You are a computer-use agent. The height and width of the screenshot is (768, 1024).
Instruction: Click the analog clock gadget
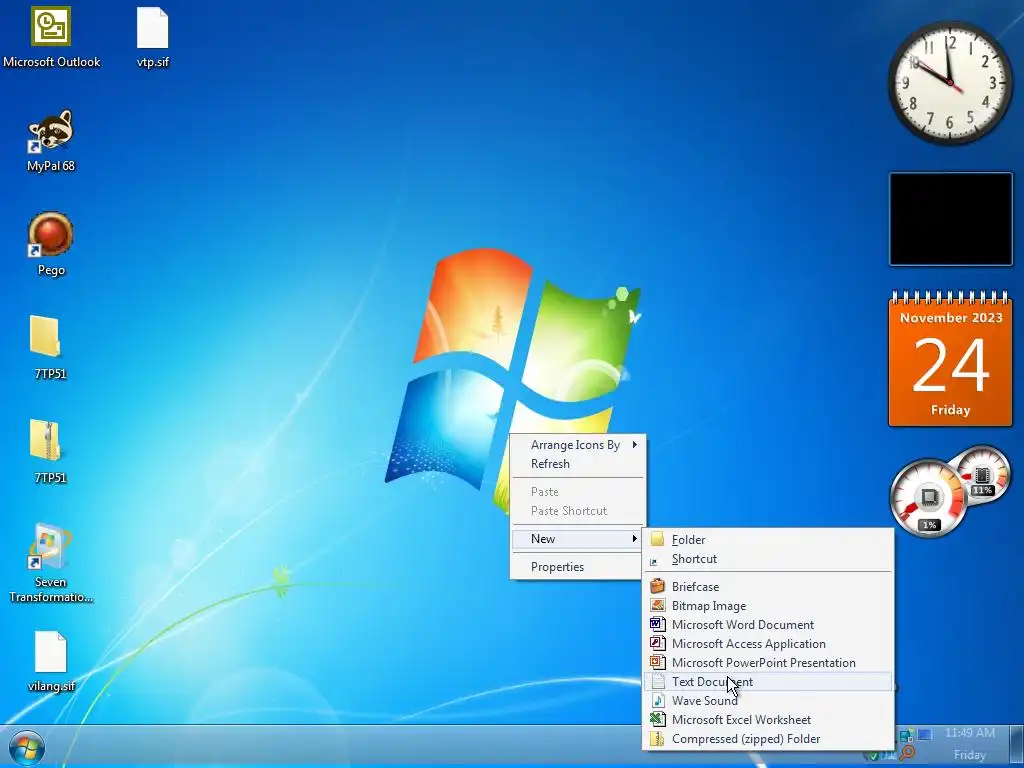point(950,82)
